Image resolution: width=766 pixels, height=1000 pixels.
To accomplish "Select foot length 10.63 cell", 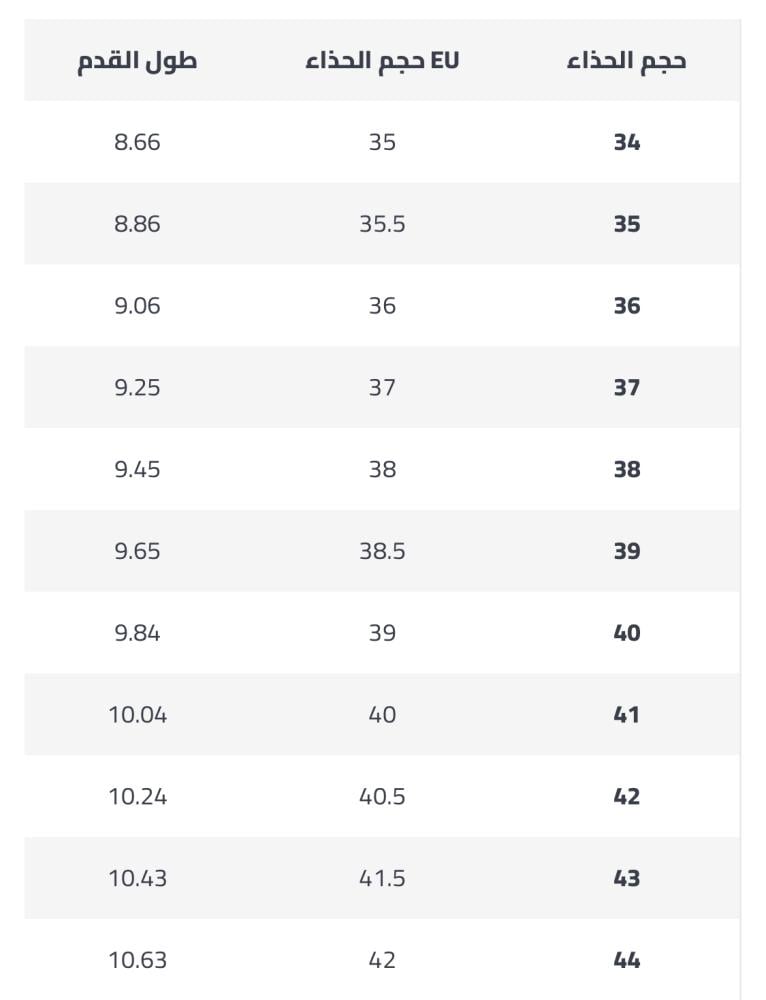I will click(137, 960).
